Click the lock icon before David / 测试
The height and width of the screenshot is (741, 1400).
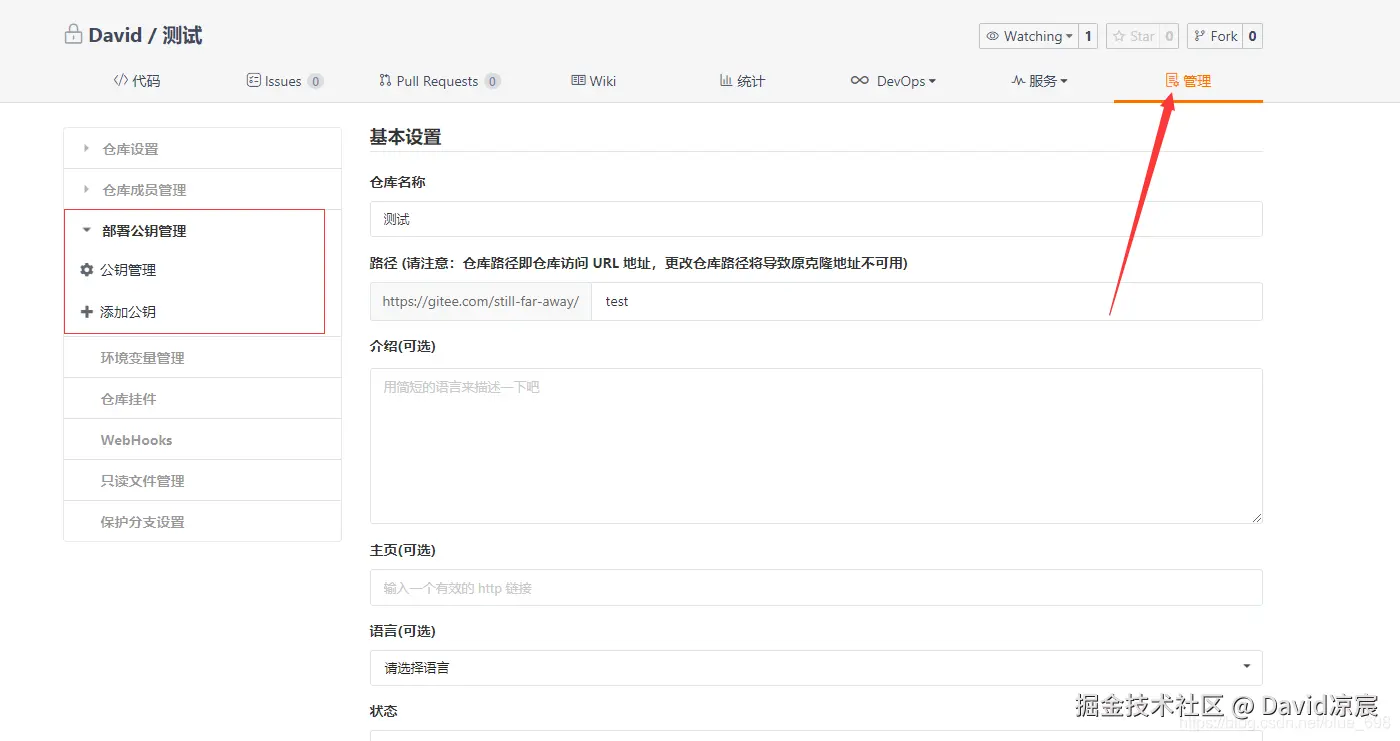[x=73, y=32]
